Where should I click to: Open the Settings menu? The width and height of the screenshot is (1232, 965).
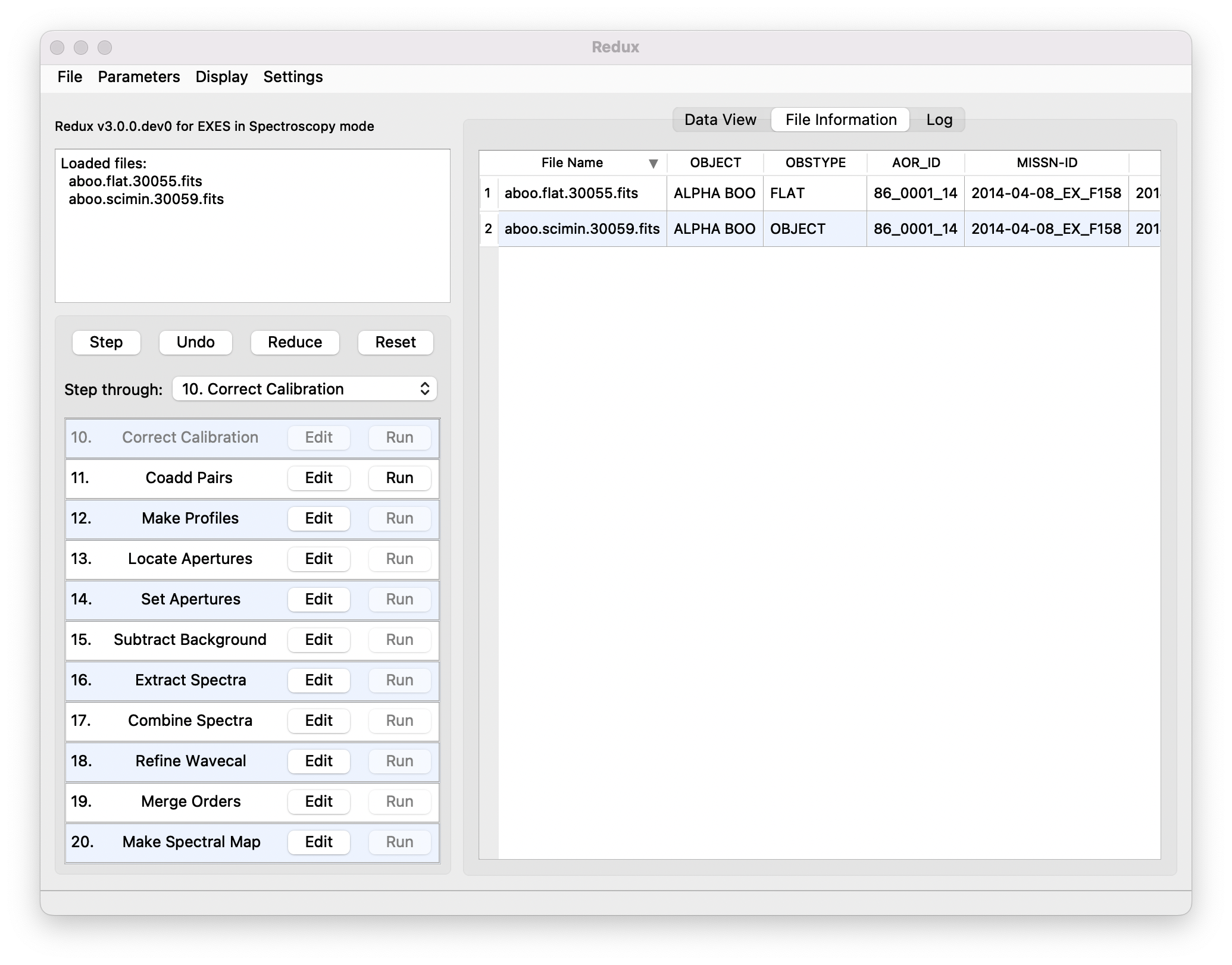tap(292, 77)
